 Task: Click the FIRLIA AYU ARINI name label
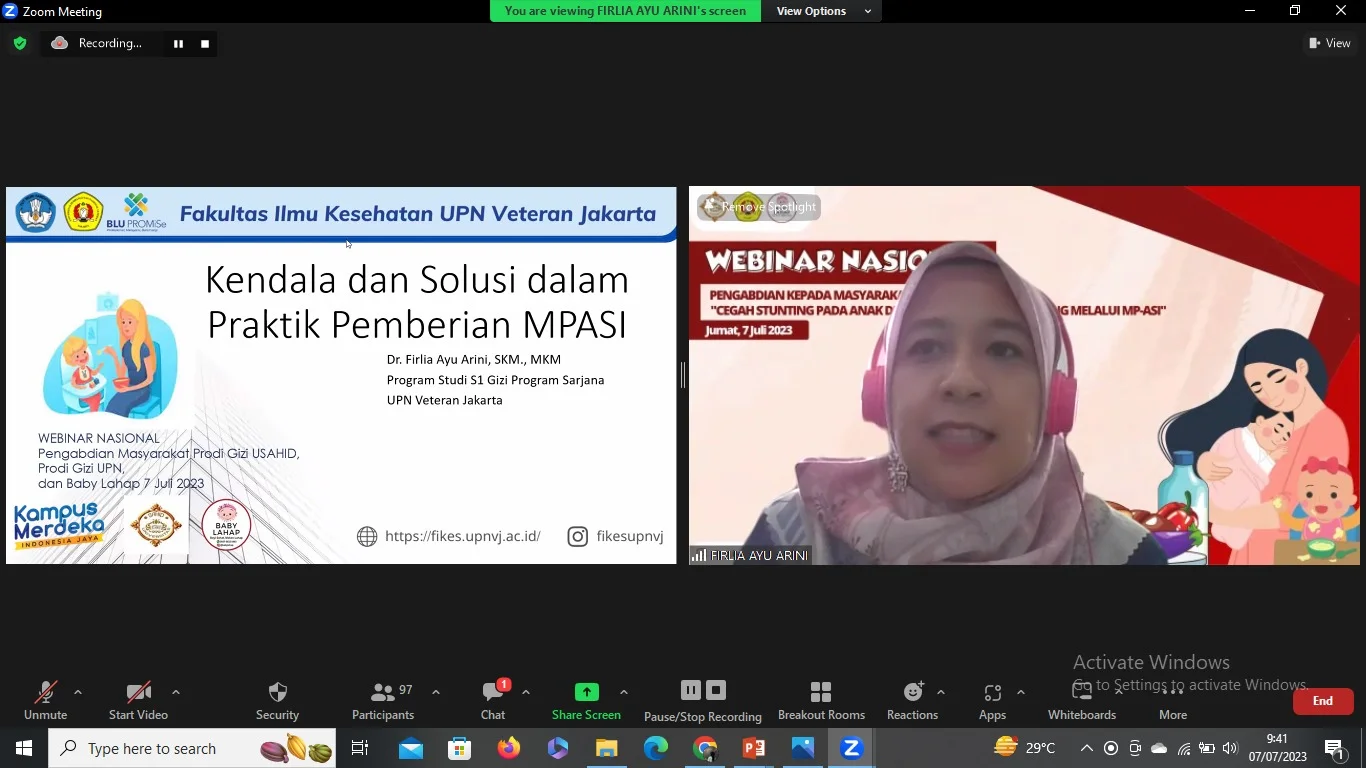(759, 556)
